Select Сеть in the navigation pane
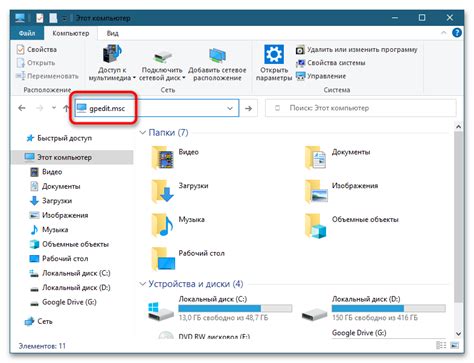The width and height of the screenshot is (474, 363). point(39,321)
